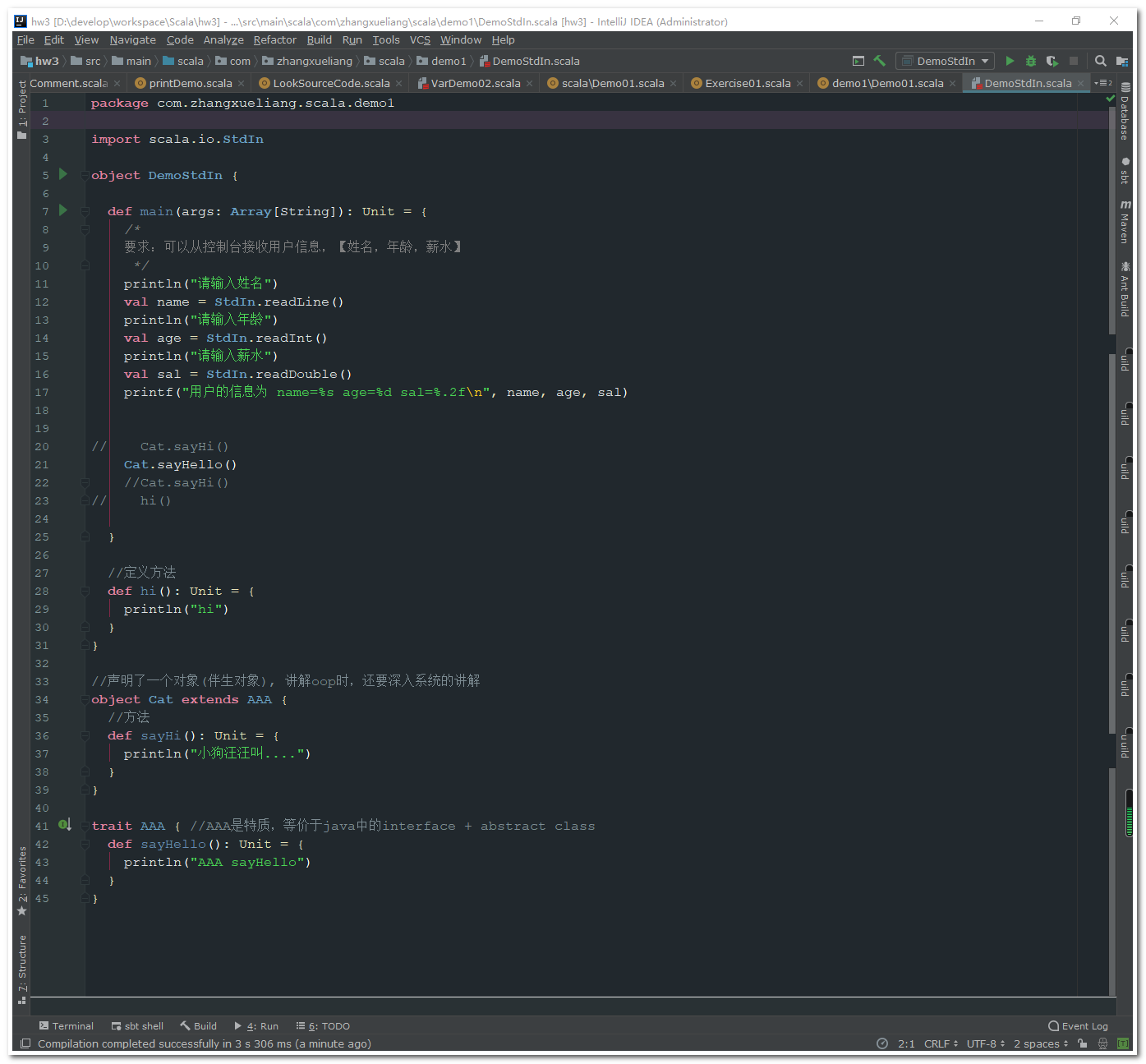
Task: Open the sbt shell tool window
Action: pyautogui.click(x=137, y=1025)
